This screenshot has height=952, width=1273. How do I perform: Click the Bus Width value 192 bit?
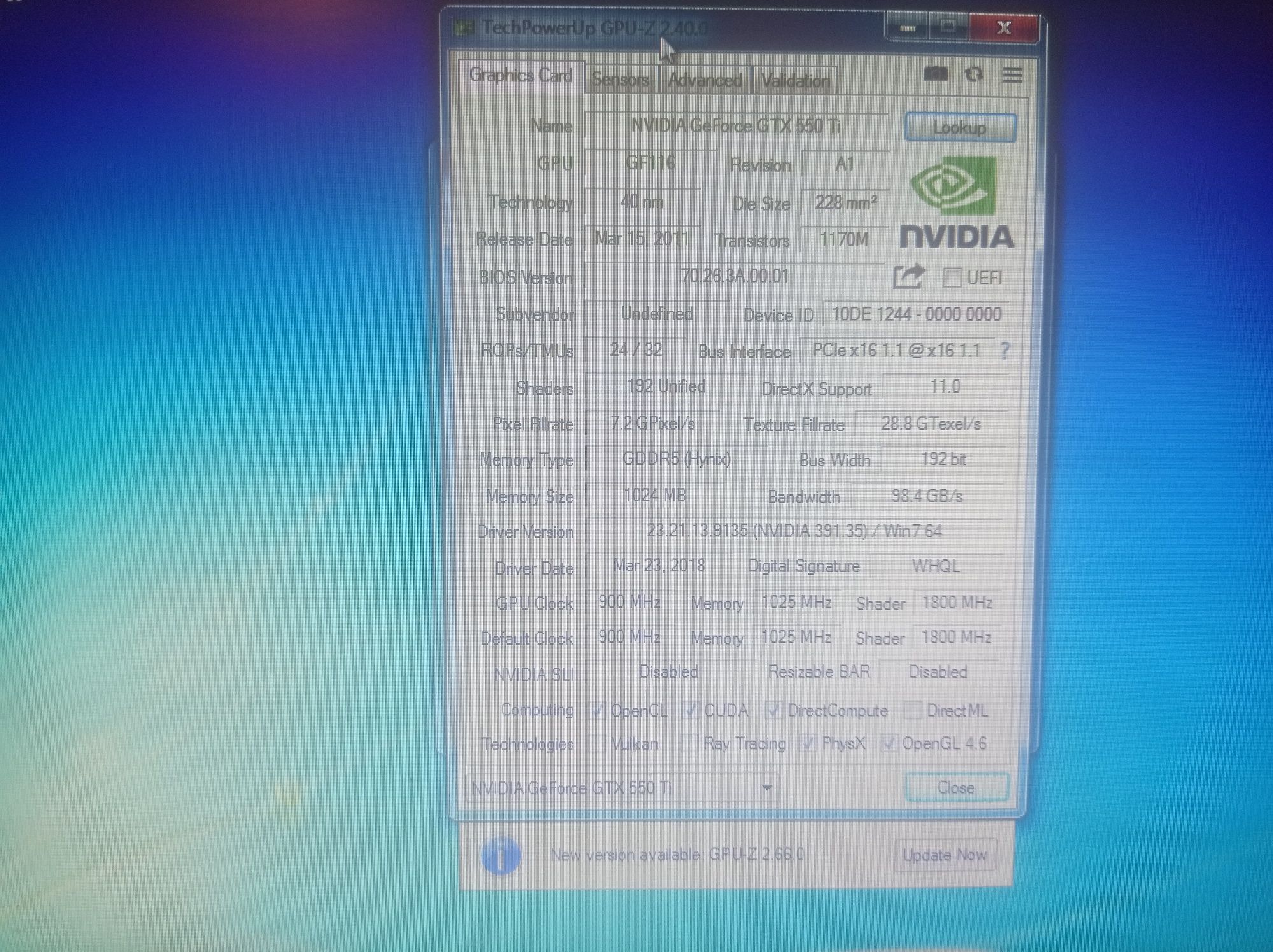coord(943,459)
